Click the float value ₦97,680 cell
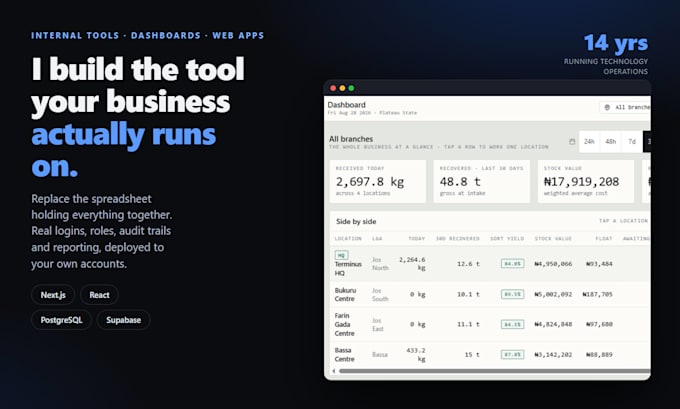 [x=599, y=324]
